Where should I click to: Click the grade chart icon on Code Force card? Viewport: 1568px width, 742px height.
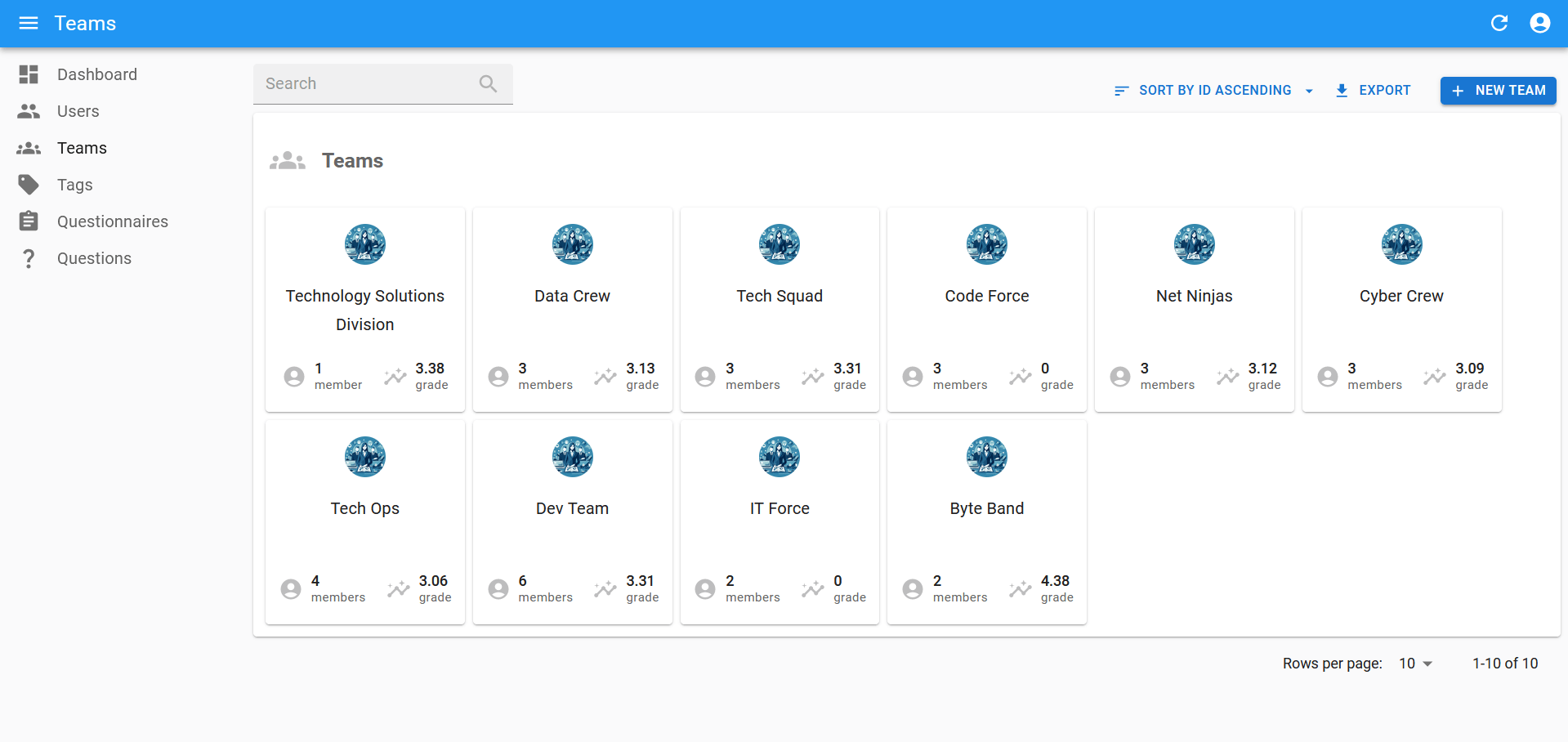point(1020,377)
